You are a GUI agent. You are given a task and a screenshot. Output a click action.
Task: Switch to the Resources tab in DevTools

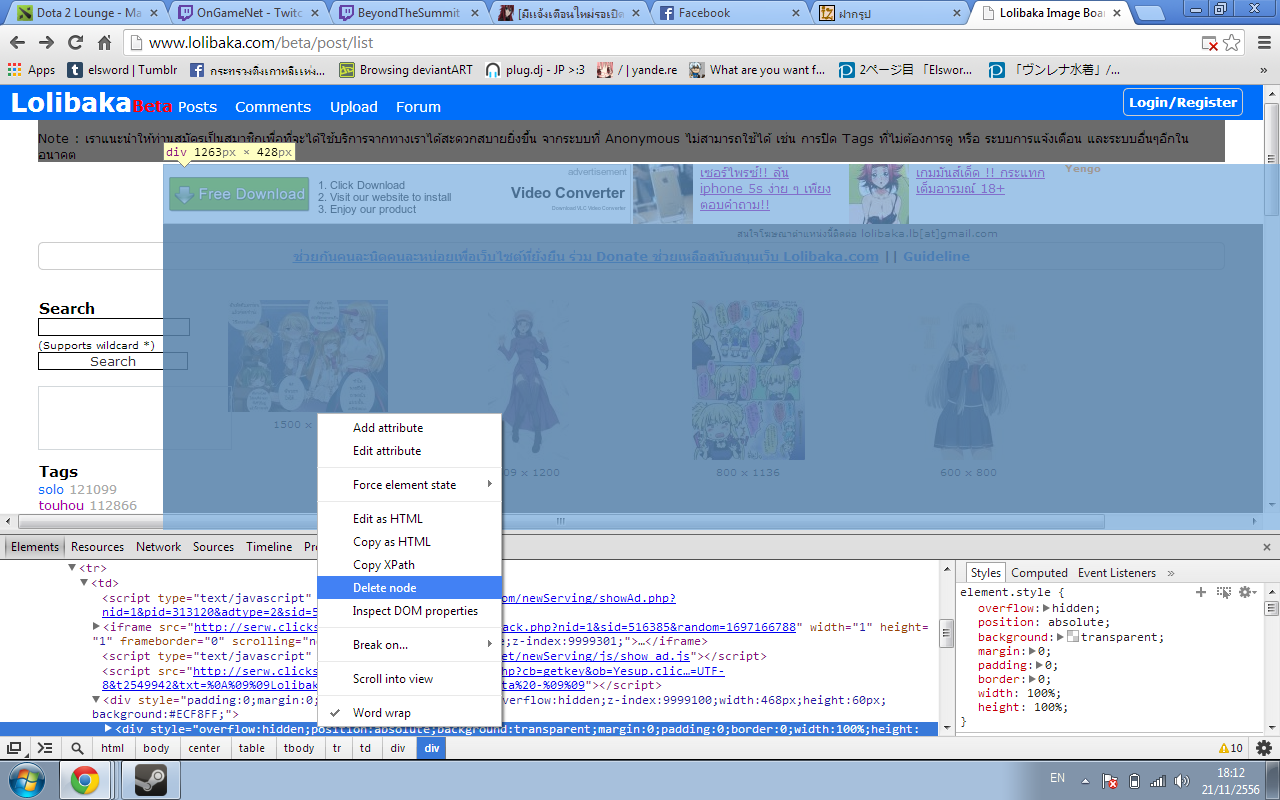tap(98, 547)
